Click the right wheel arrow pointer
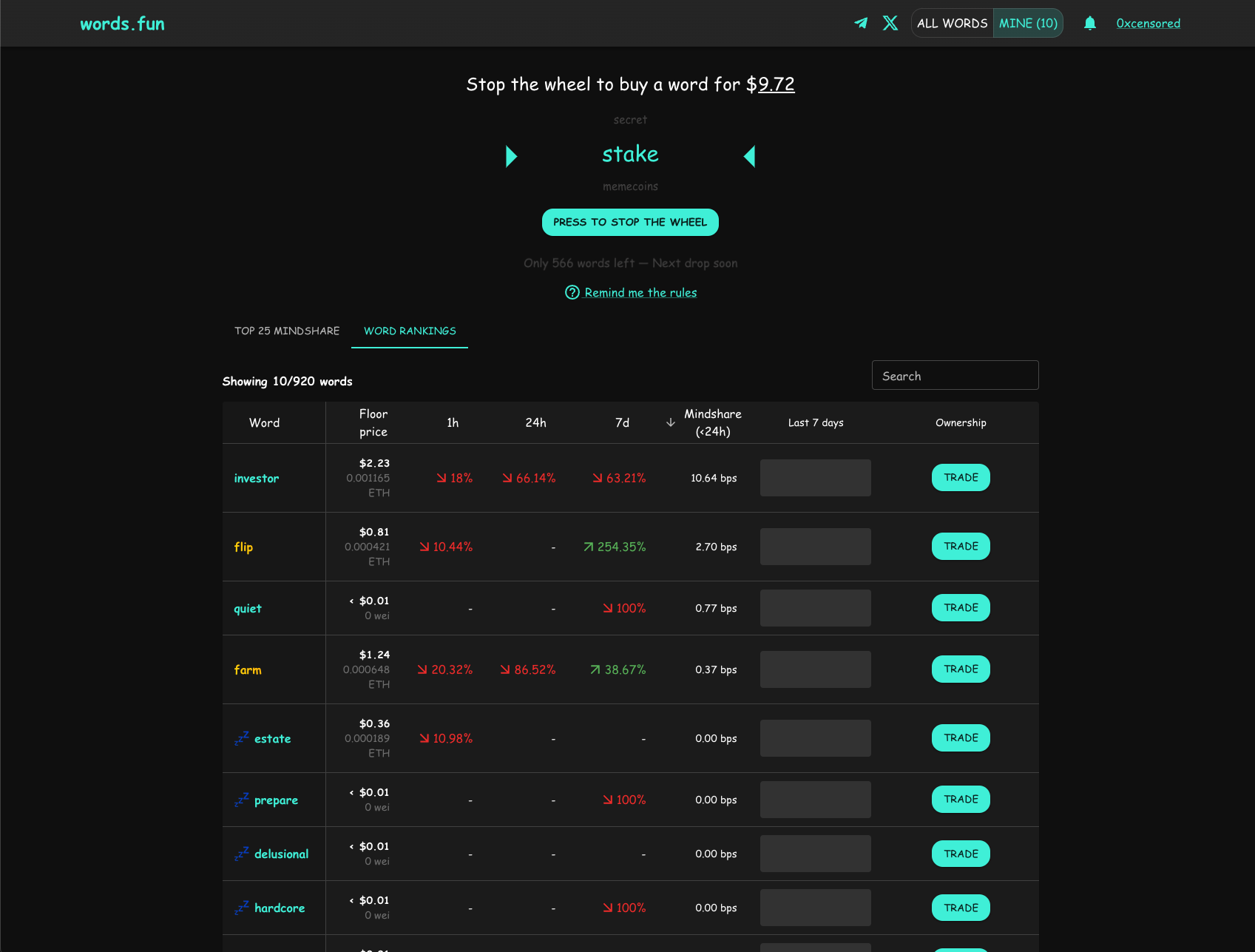The width and height of the screenshot is (1255, 952). tap(749, 156)
